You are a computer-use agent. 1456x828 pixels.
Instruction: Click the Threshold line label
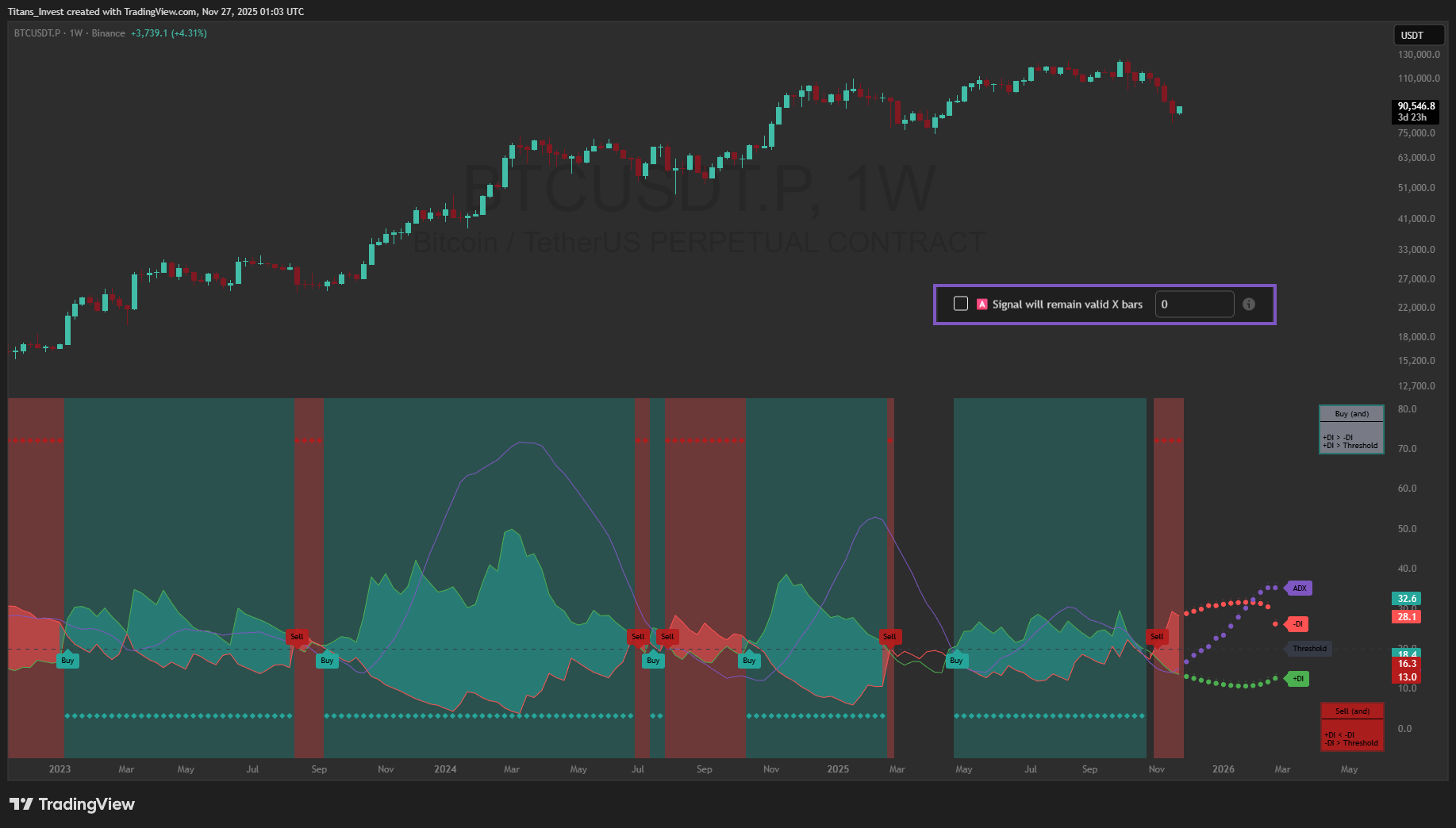1308,649
